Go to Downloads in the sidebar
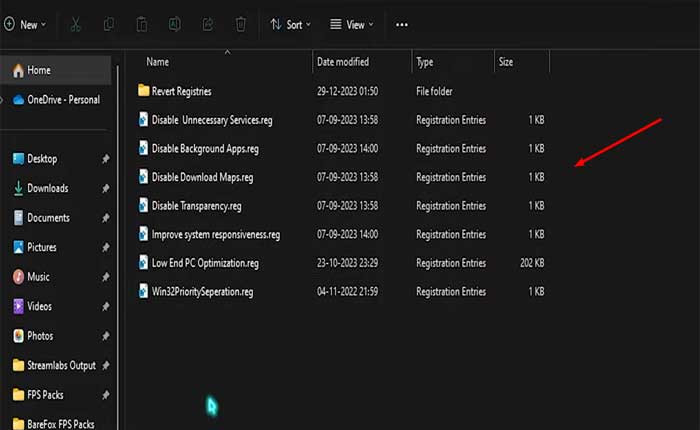 point(47,188)
